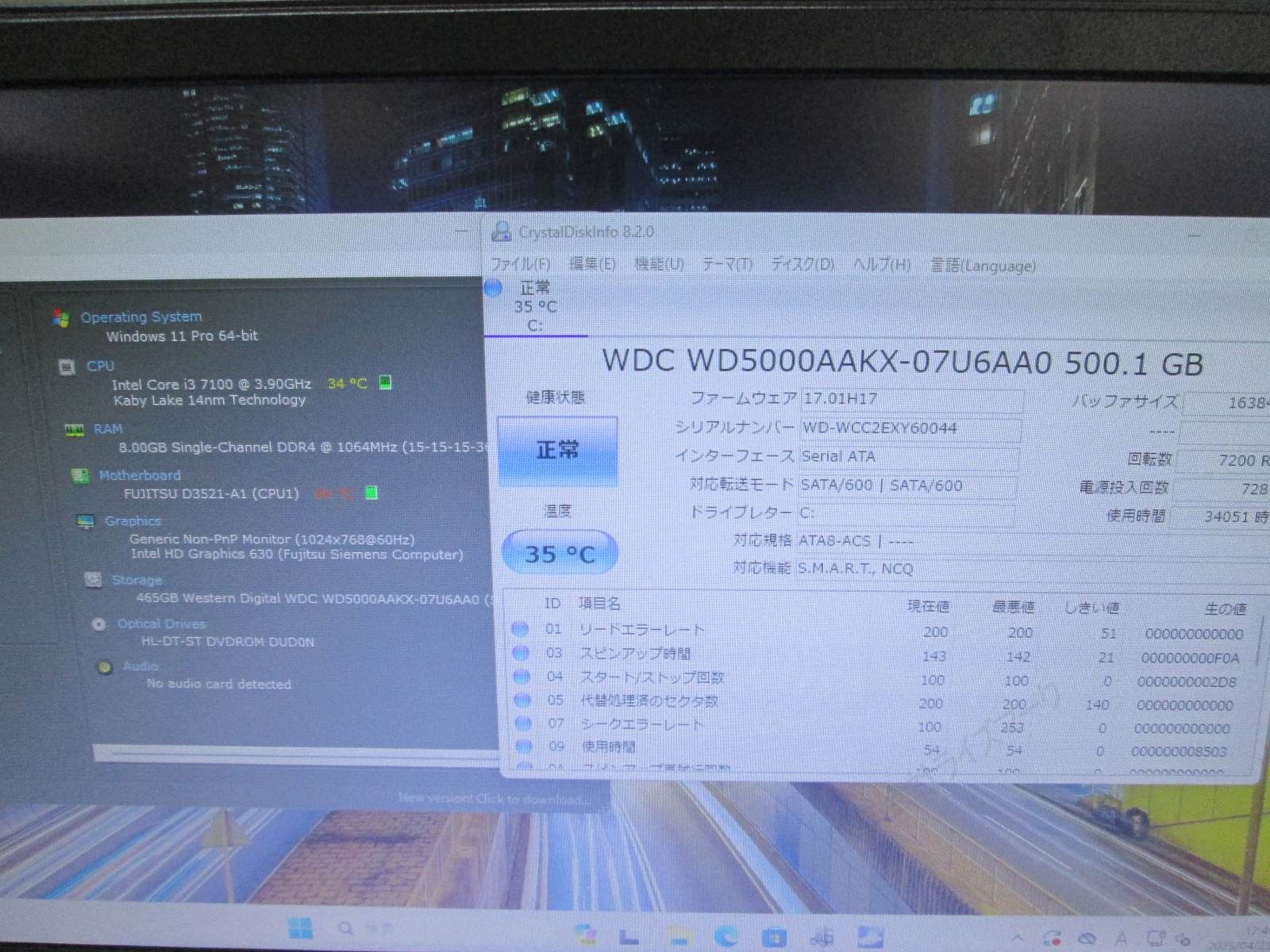Open the Graphics section in Speccy

pos(133,521)
